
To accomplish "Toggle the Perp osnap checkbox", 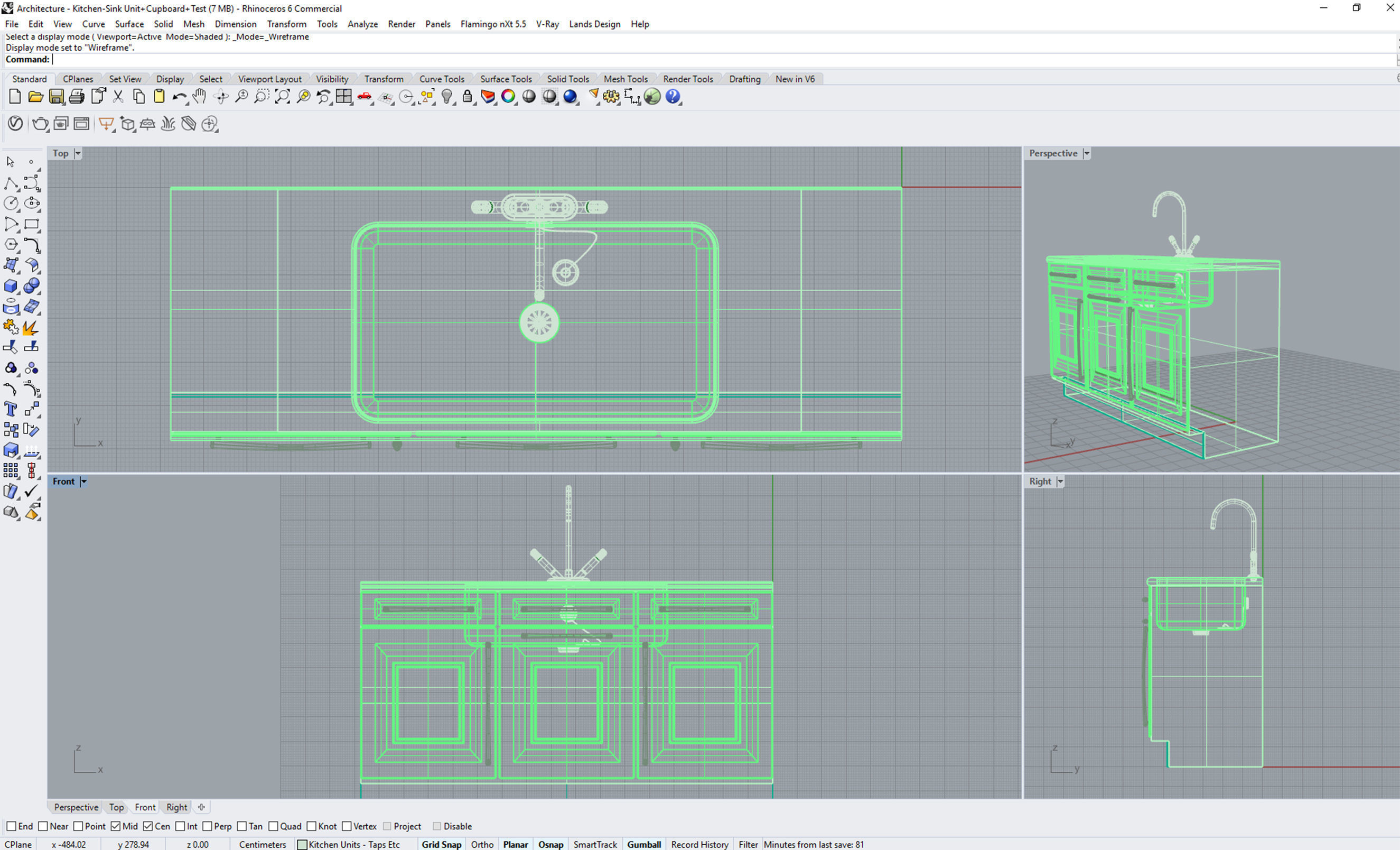I will tap(208, 826).
